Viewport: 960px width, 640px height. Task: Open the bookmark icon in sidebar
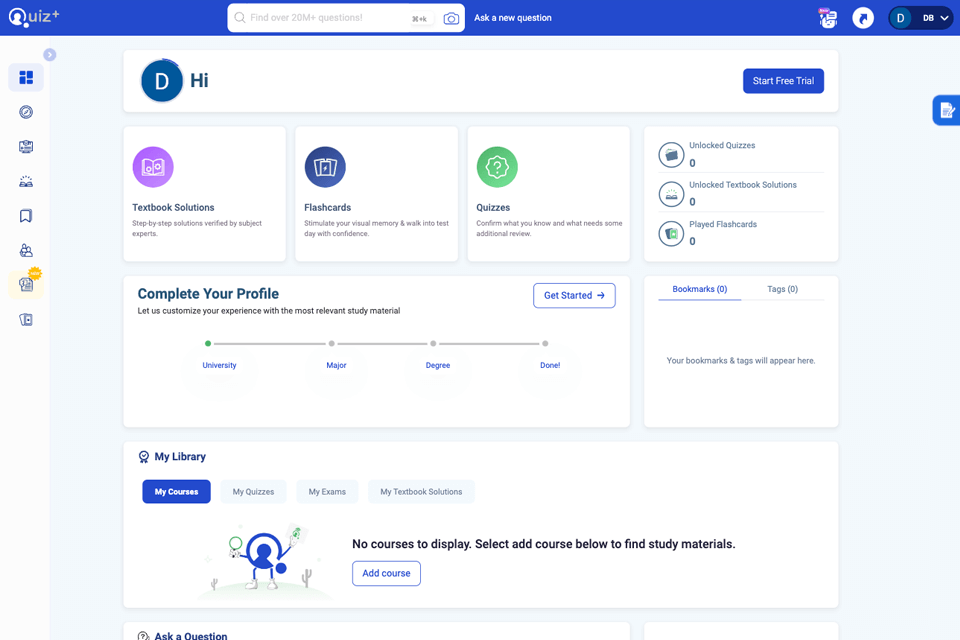click(x=26, y=216)
